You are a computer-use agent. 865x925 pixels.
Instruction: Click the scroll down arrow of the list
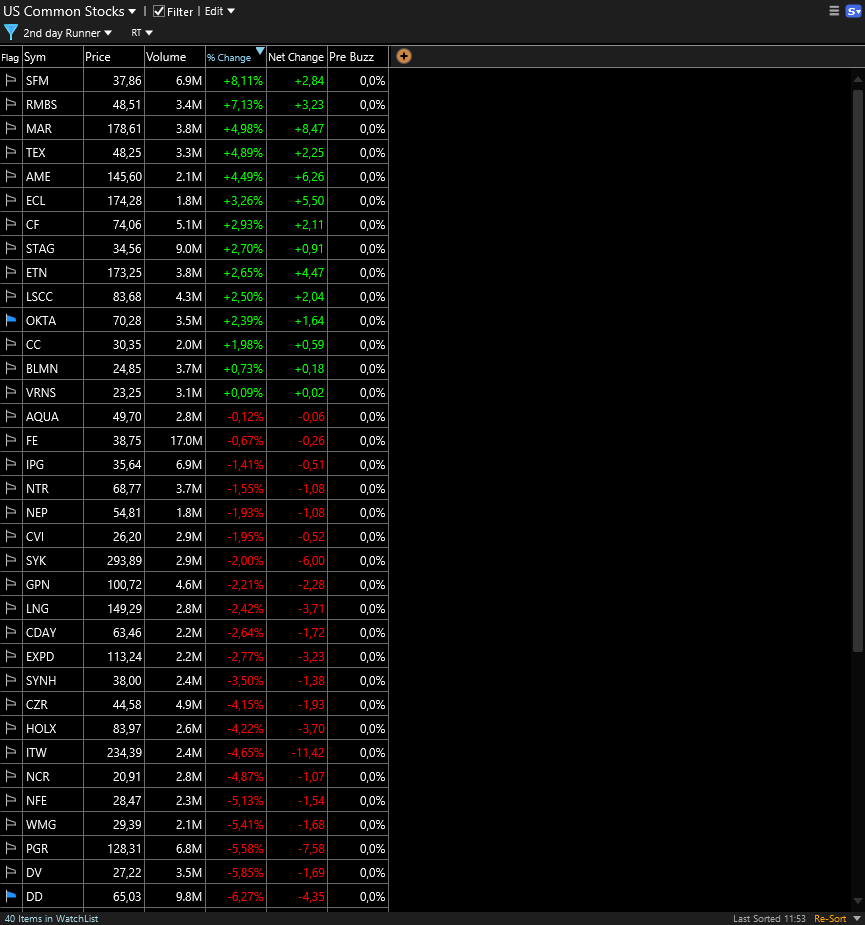coord(857,901)
